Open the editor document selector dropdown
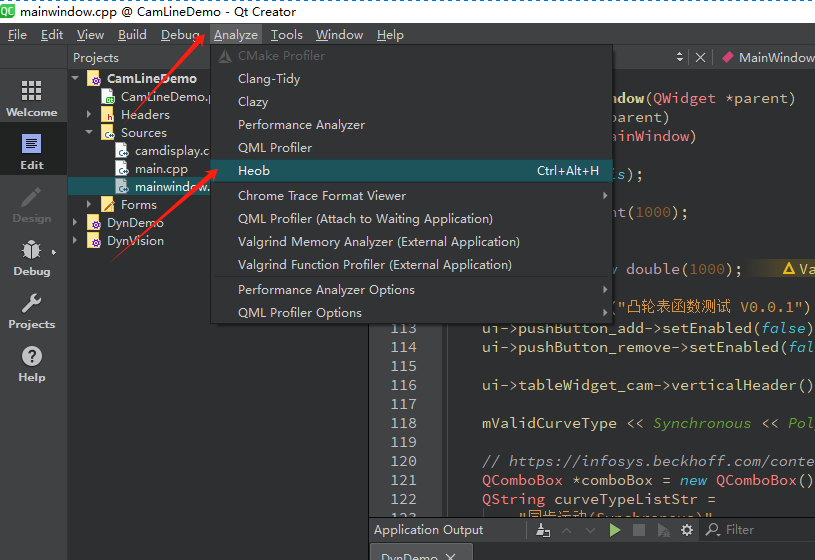The height and width of the screenshot is (560, 815). [679, 57]
